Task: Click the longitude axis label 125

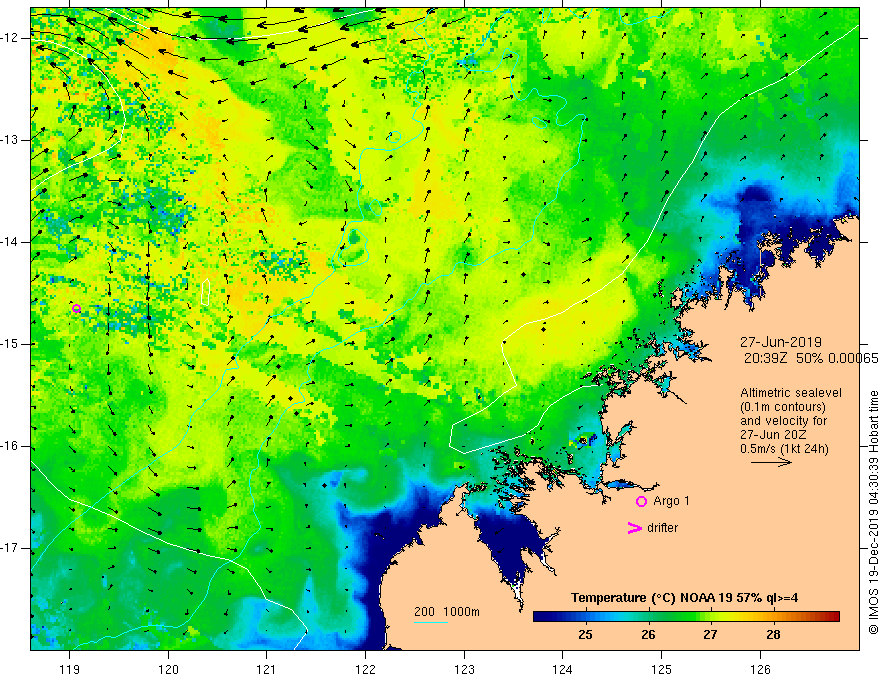Action: click(x=662, y=669)
